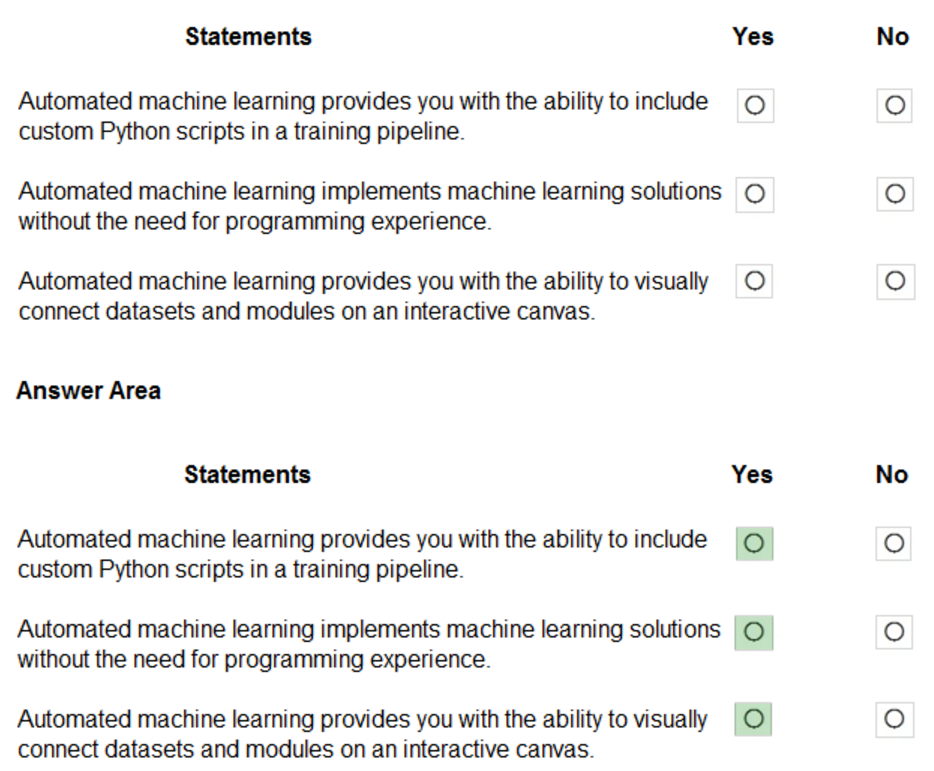Click highlighted Yes for Python scripts in Answer Area

pos(754,543)
